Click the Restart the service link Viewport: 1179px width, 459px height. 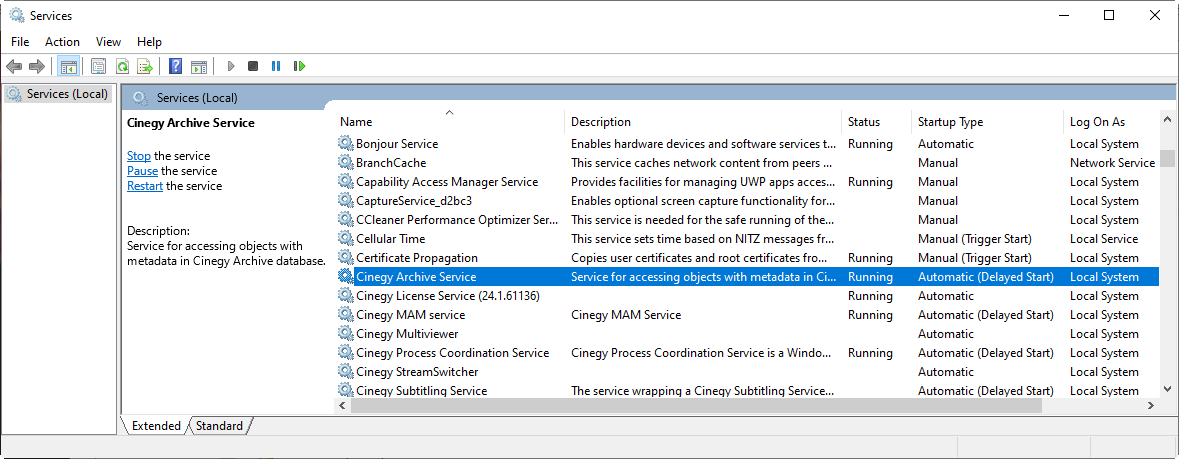tap(144, 186)
